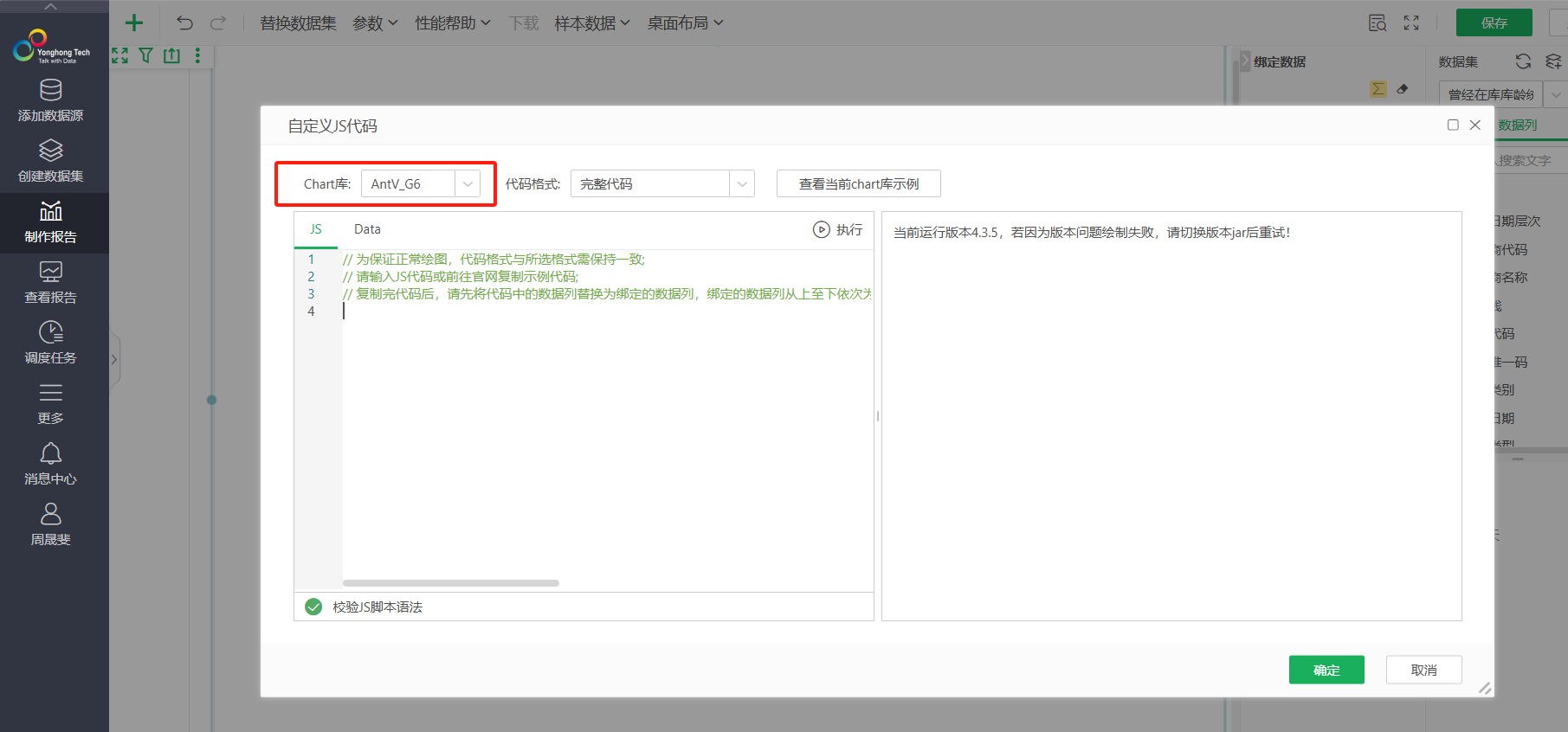Open the 周晟斐 user profile
The image size is (1568, 732).
51,525
